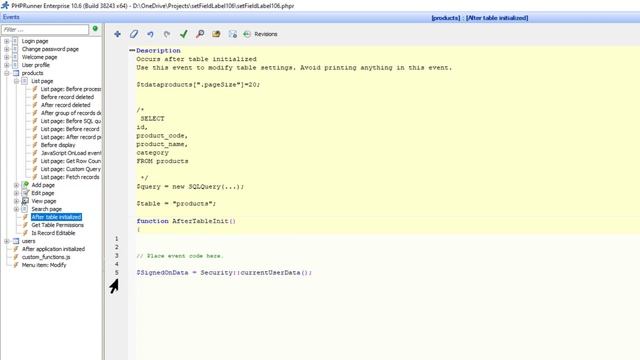Viewport: 640px width, 360px height.
Task: Open After record deleted event
Action: [65, 105]
